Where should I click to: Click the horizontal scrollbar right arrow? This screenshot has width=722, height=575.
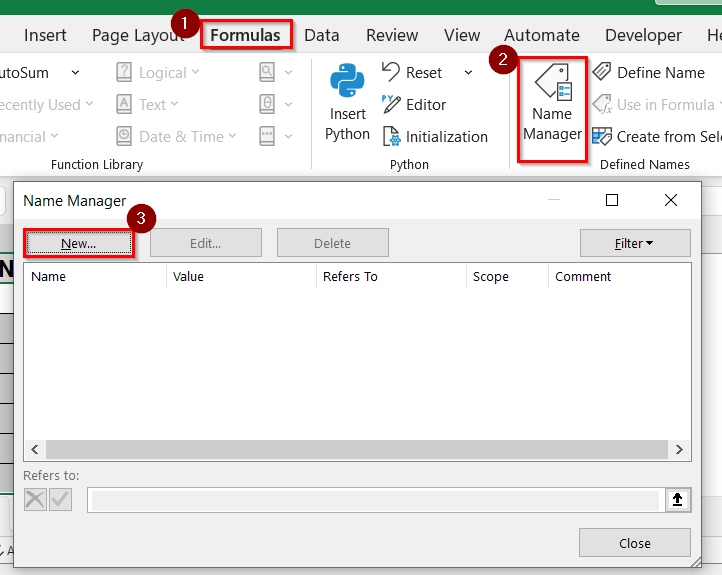click(x=680, y=450)
